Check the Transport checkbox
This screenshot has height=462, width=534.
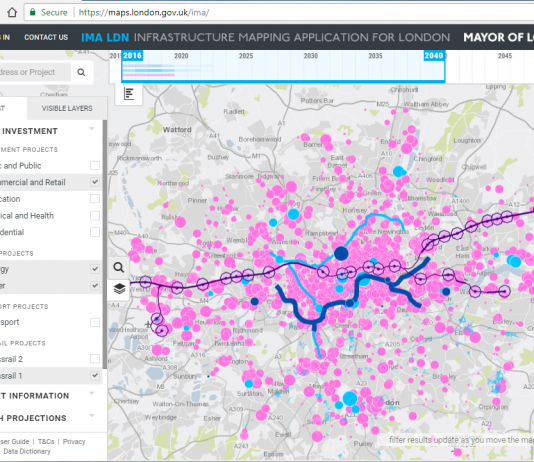pyautogui.click(x=95, y=322)
